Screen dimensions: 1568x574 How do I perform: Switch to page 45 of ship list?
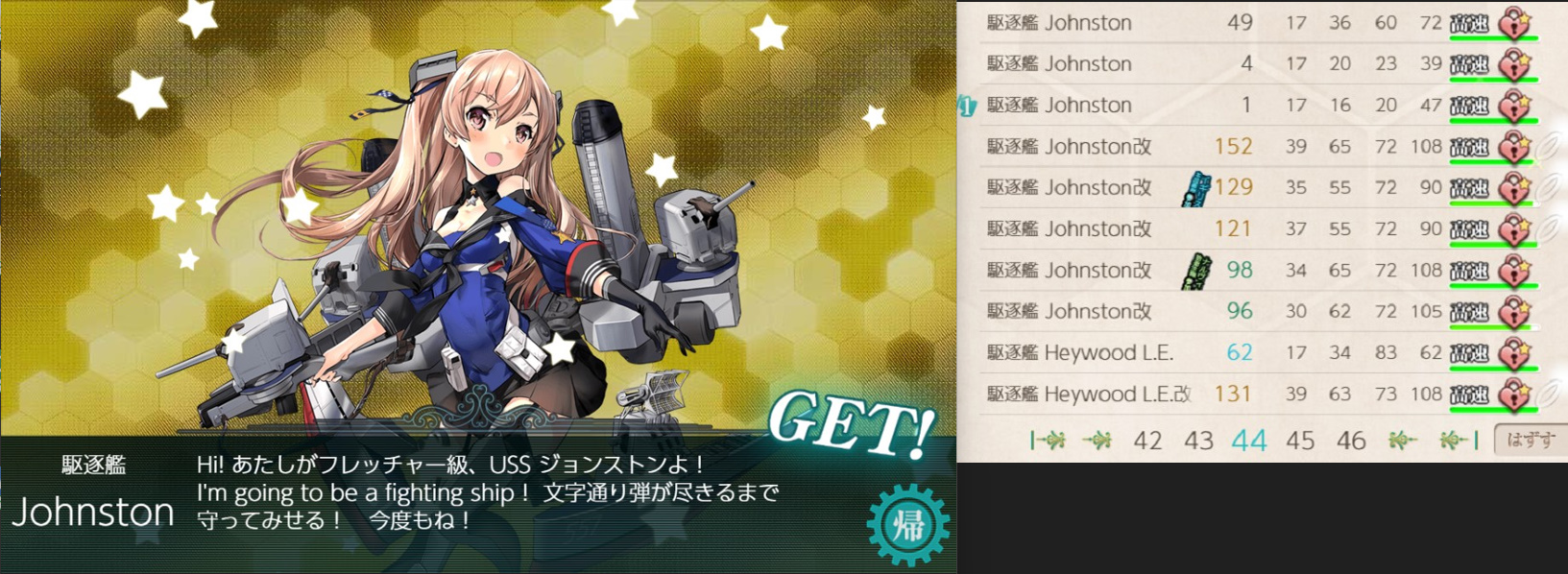pos(1300,441)
